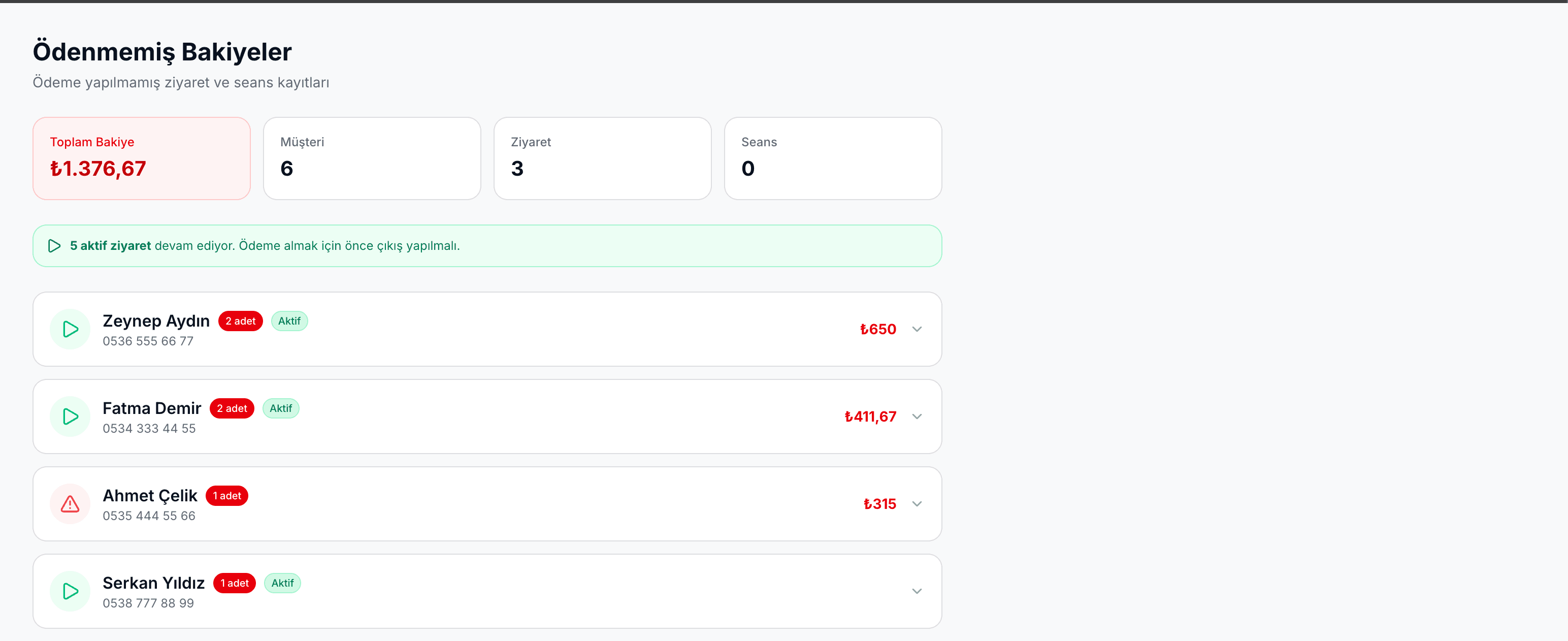Screen dimensions: 1568x641
Task: Click the '1 adet' badge for Ahmet Çelik
Action: tap(227, 496)
